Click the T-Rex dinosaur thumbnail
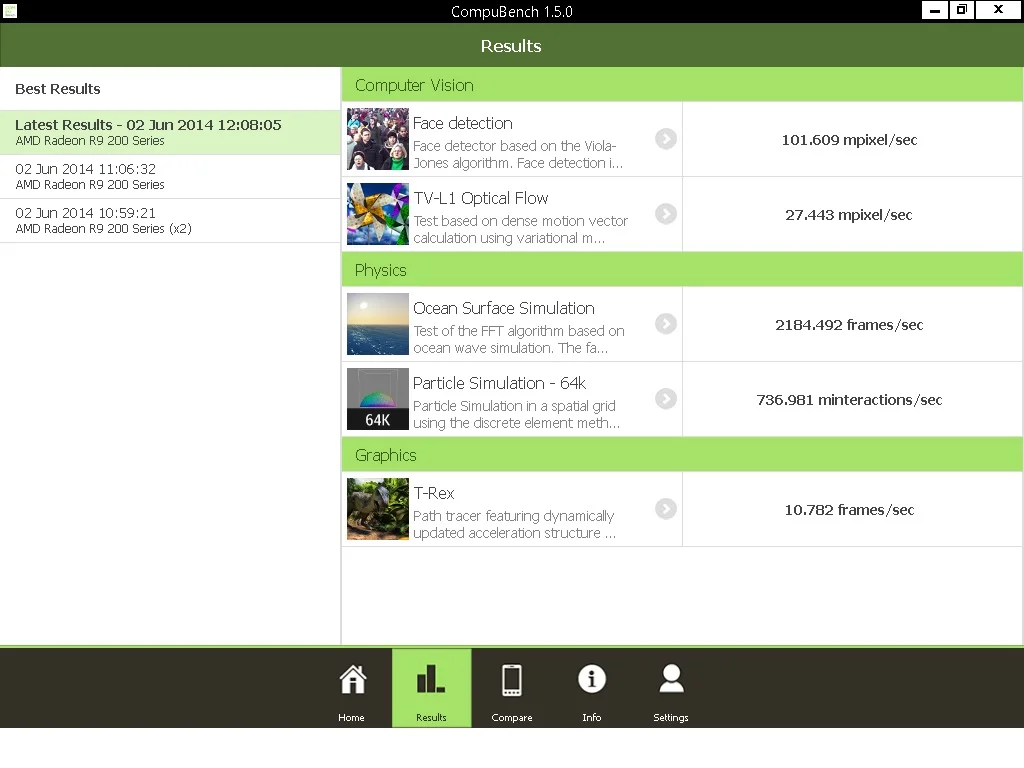The width and height of the screenshot is (1024, 768). pos(377,509)
